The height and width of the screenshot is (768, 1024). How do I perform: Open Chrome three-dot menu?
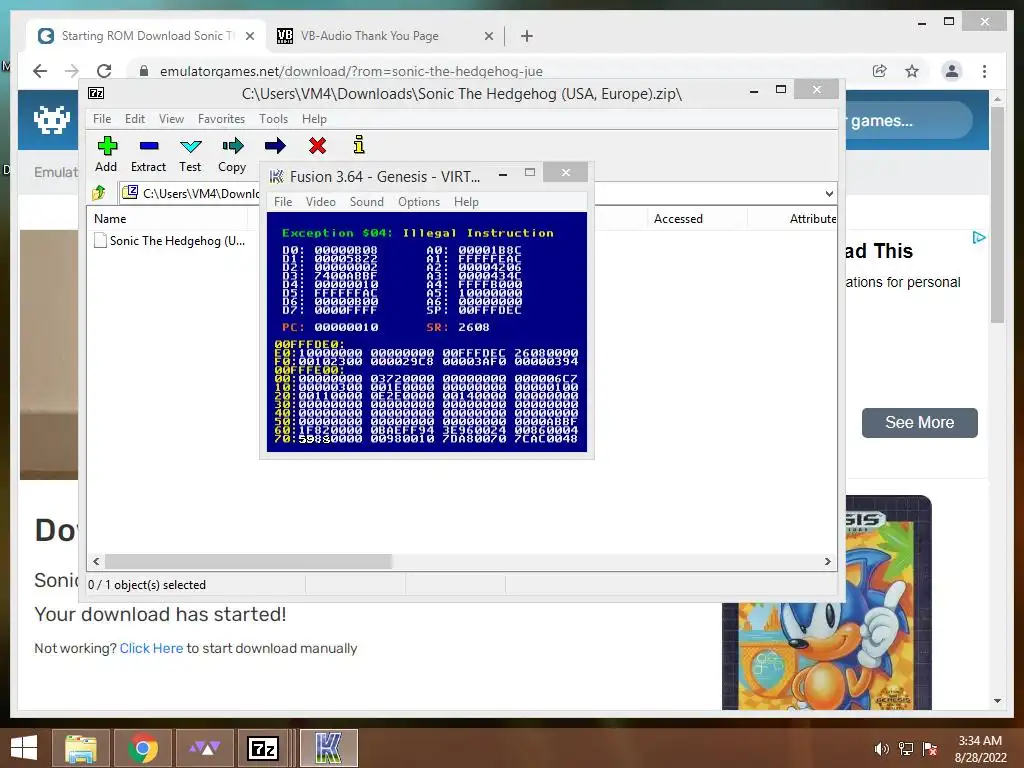[x=984, y=71]
